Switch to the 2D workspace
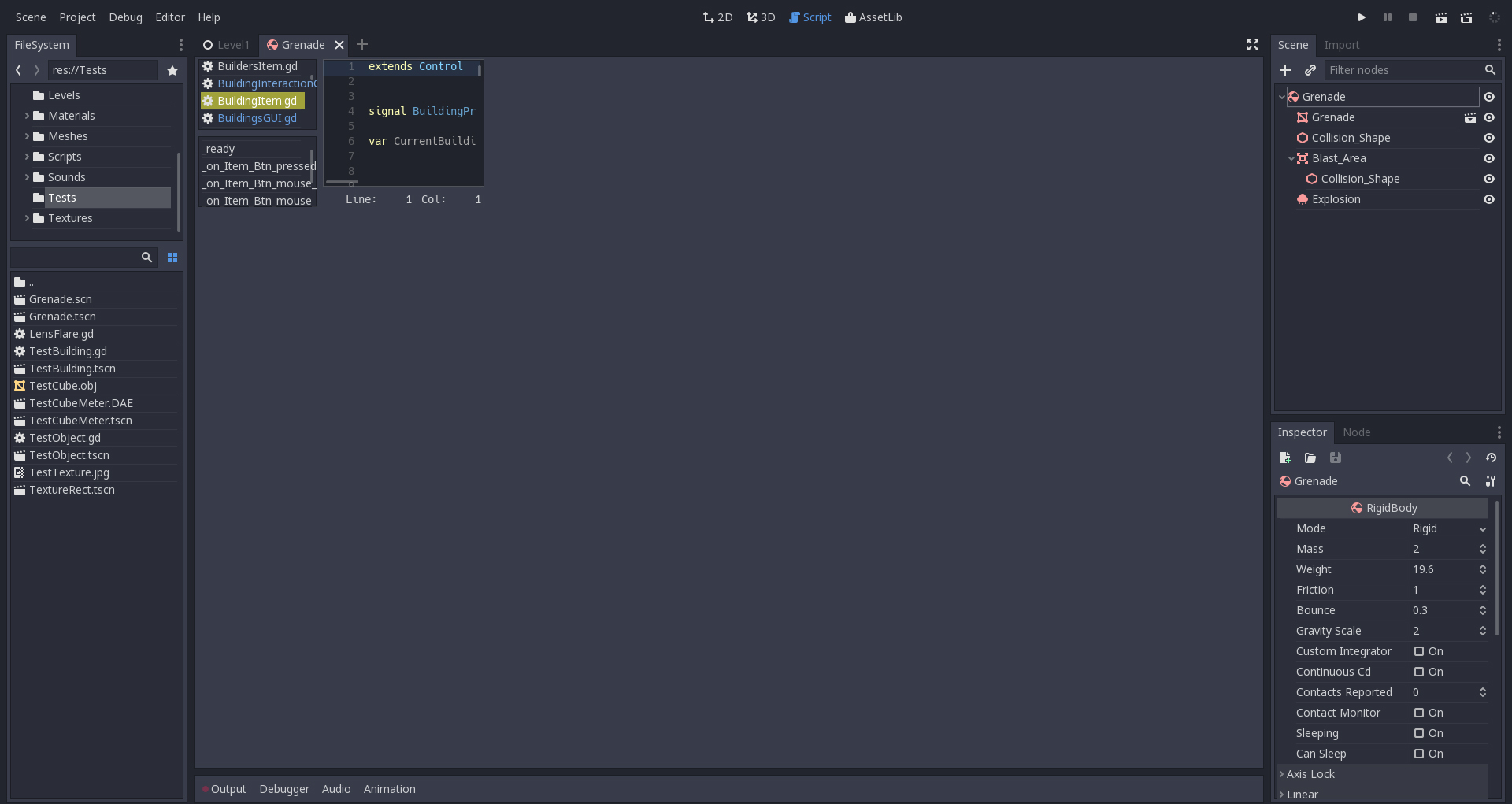Image resolution: width=1512 pixels, height=804 pixels. click(717, 17)
